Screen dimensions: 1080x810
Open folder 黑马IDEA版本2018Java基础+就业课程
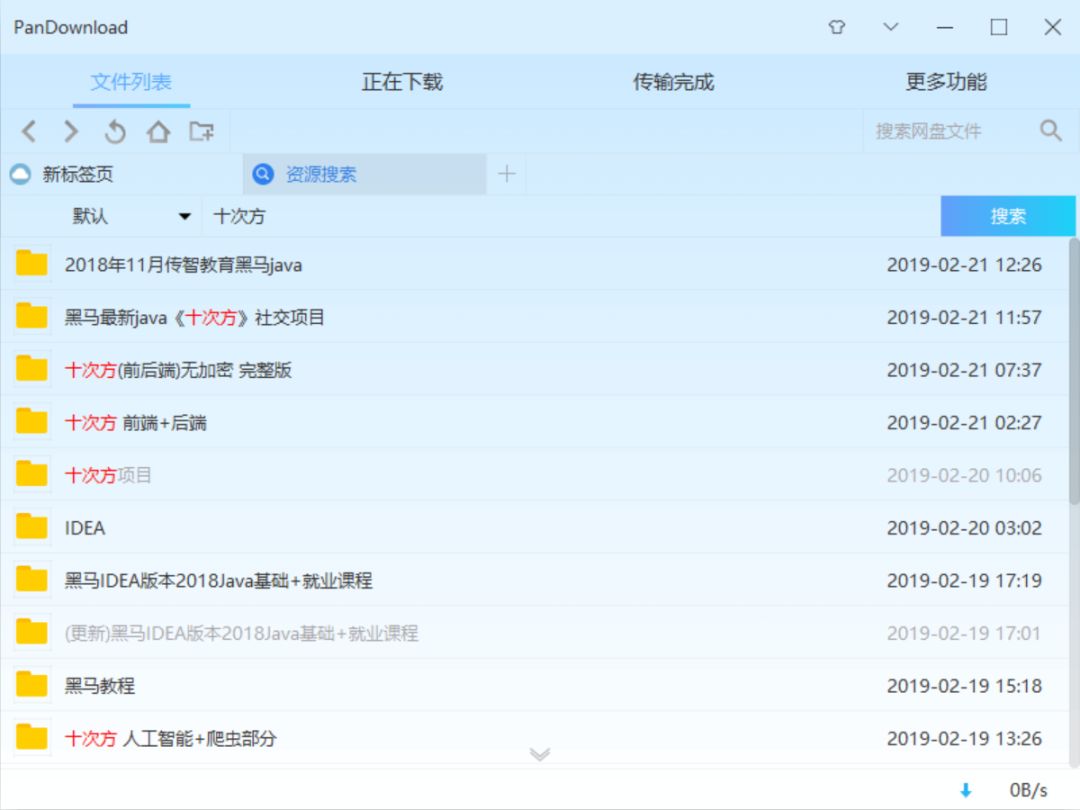[x=534, y=581]
